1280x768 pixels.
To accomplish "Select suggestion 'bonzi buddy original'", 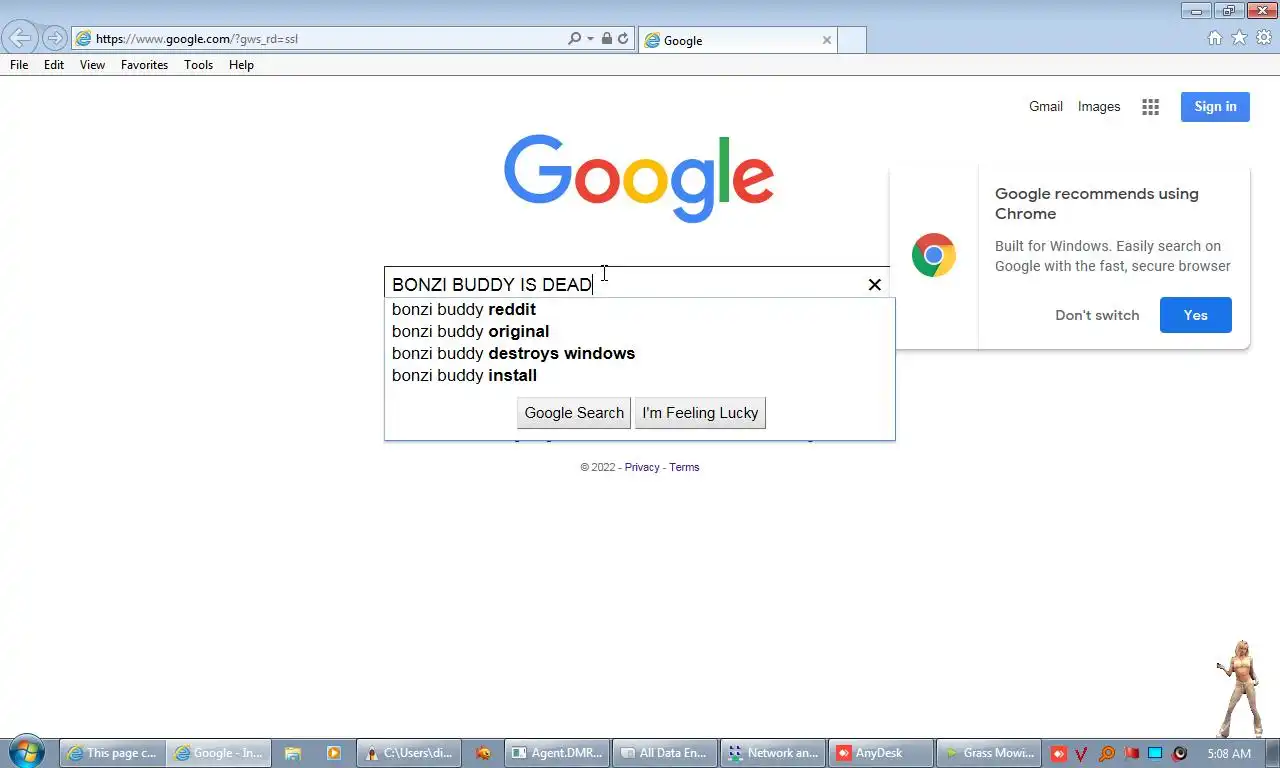I will click(639, 331).
